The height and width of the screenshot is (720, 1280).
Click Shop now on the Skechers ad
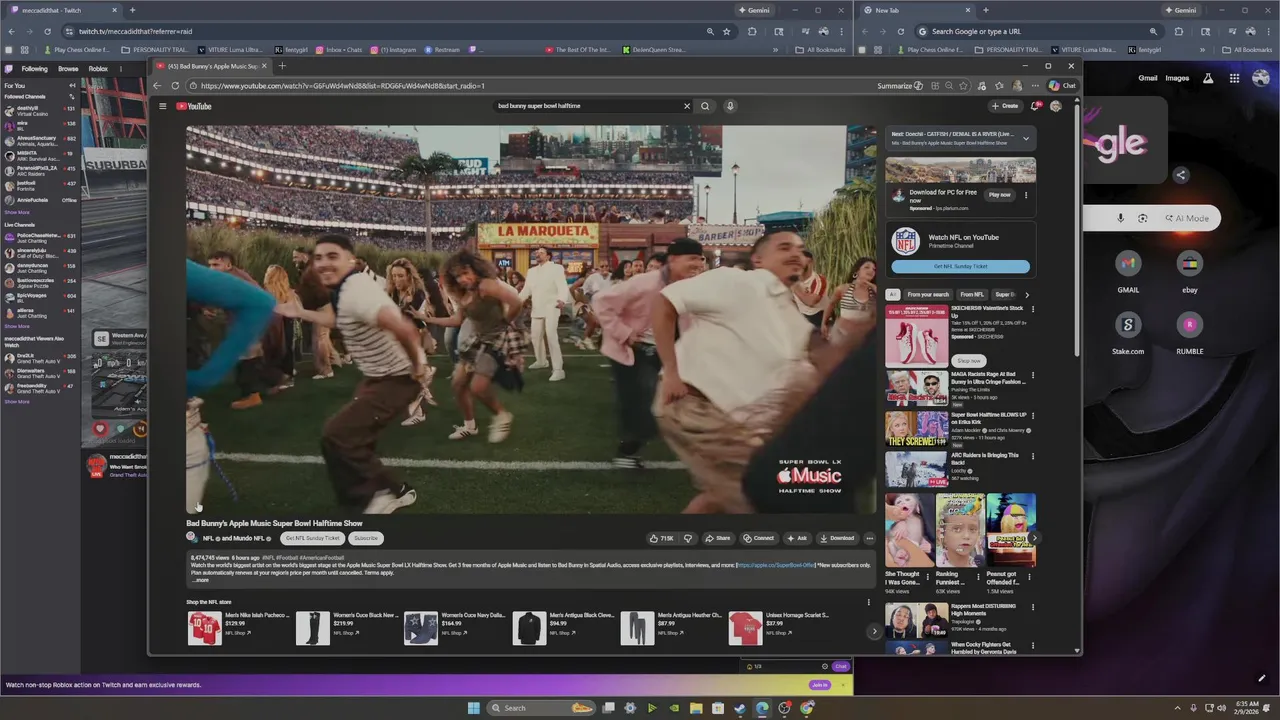[969, 360]
